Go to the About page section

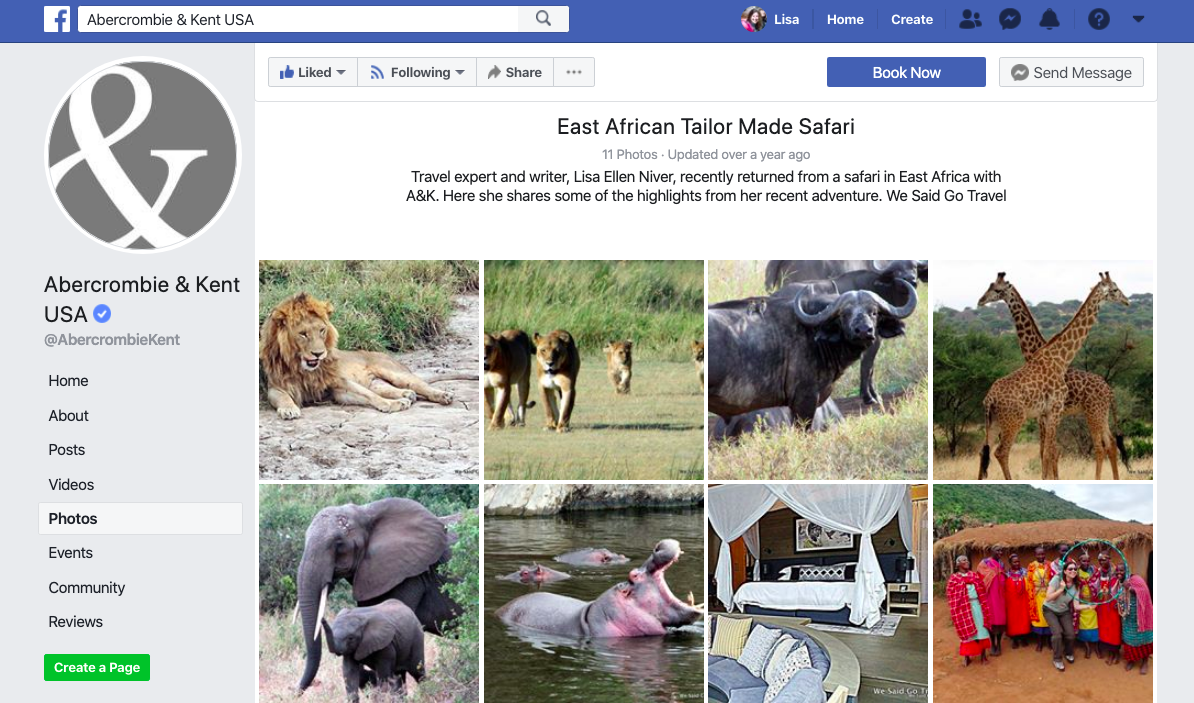pos(69,416)
